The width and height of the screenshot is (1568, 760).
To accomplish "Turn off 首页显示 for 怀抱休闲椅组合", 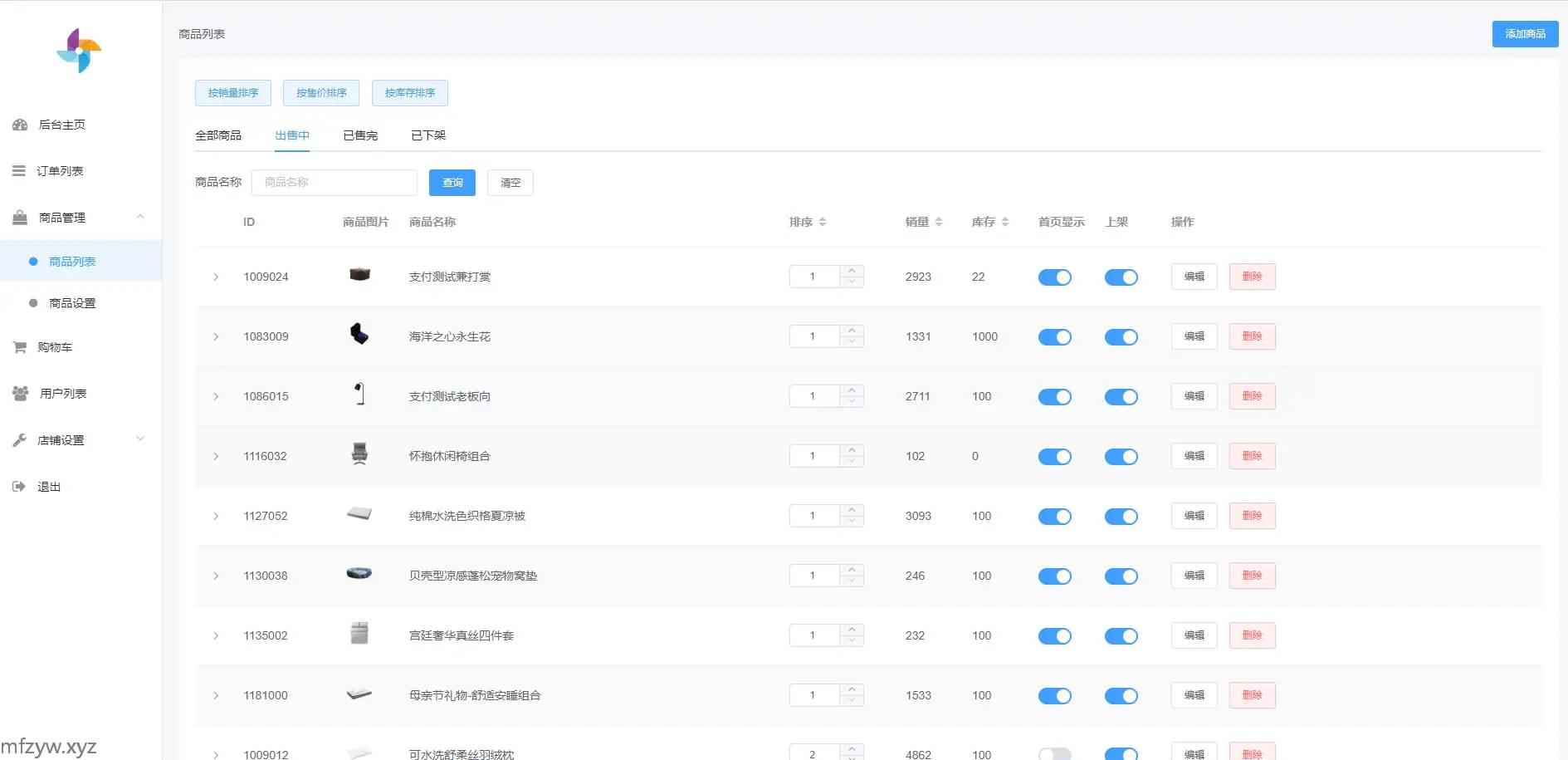I will pyautogui.click(x=1054, y=457).
